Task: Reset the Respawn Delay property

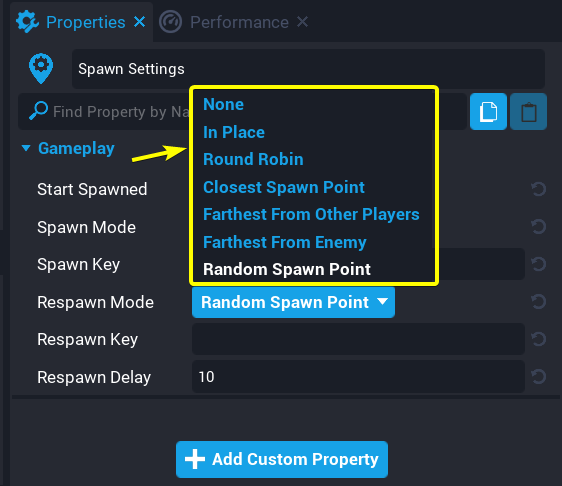Action: point(538,377)
